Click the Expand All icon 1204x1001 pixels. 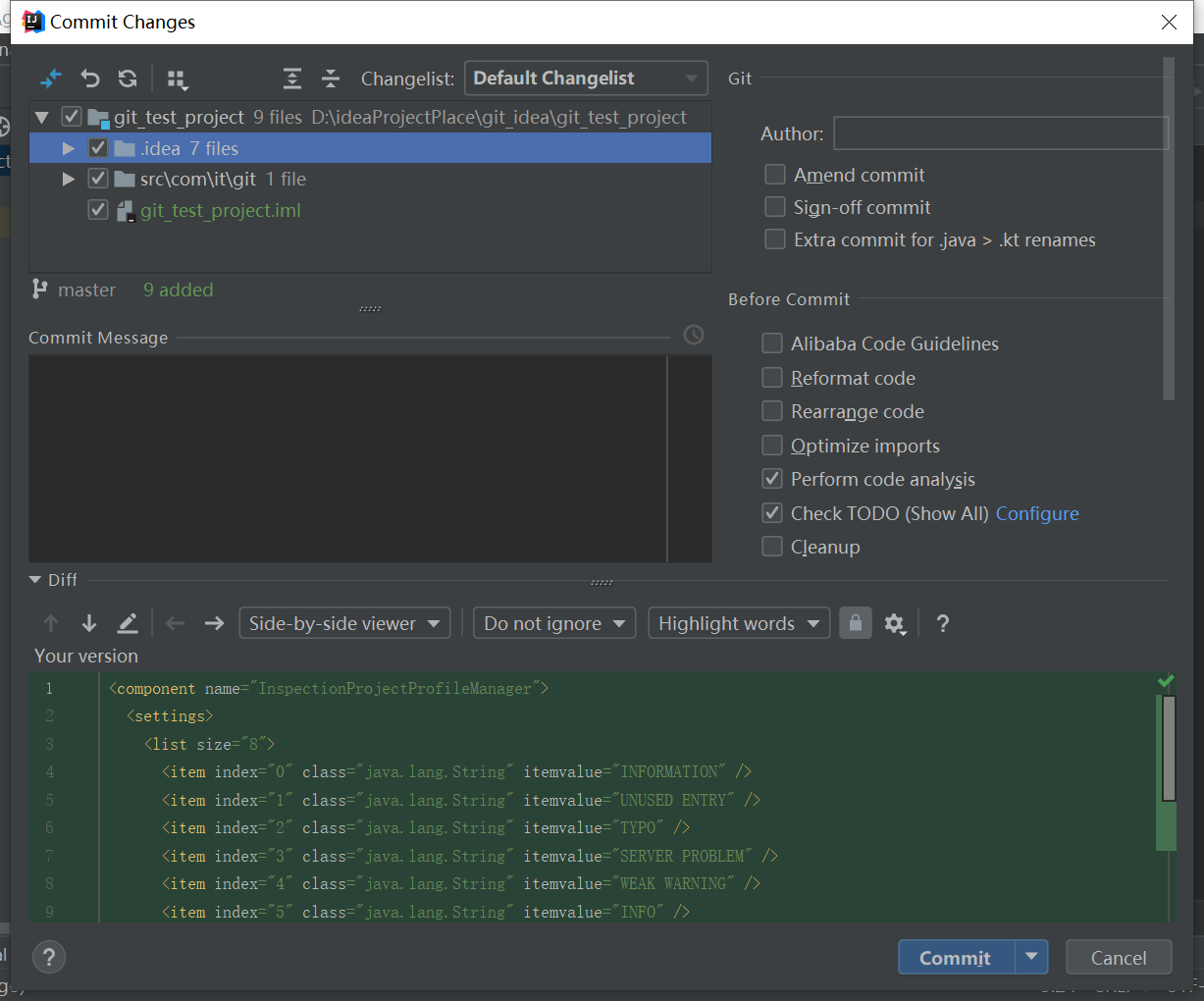[292, 79]
